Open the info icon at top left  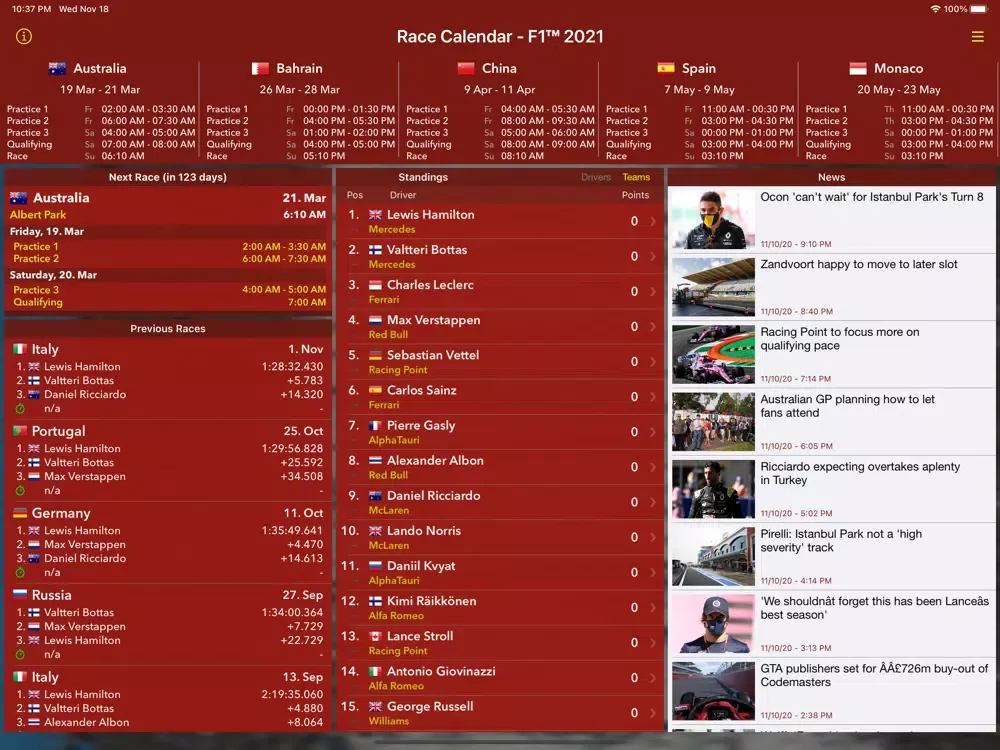[x=24, y=36]
